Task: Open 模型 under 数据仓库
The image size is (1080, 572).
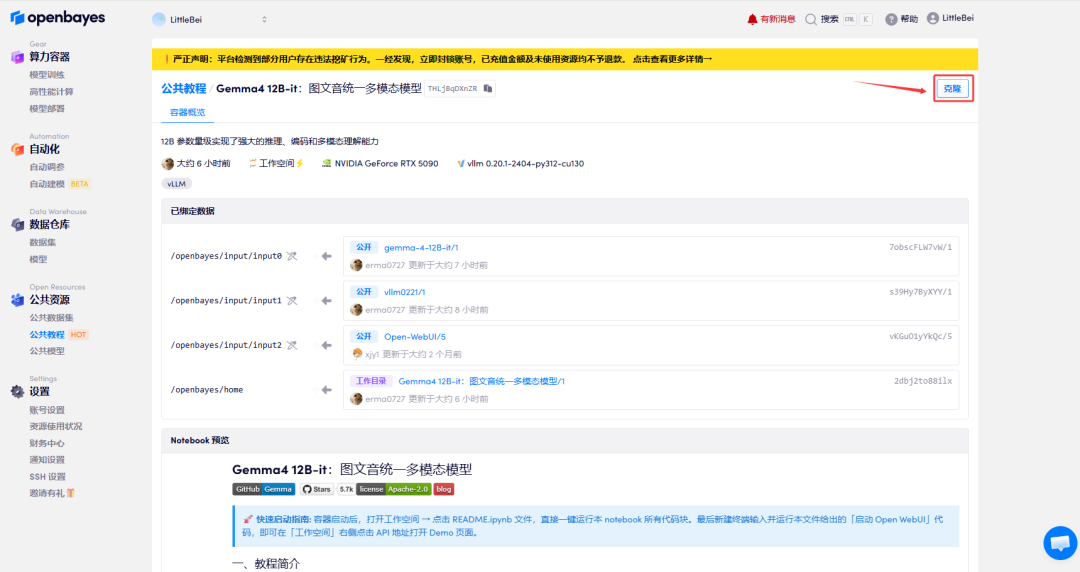Action: (x=39, y=259)
